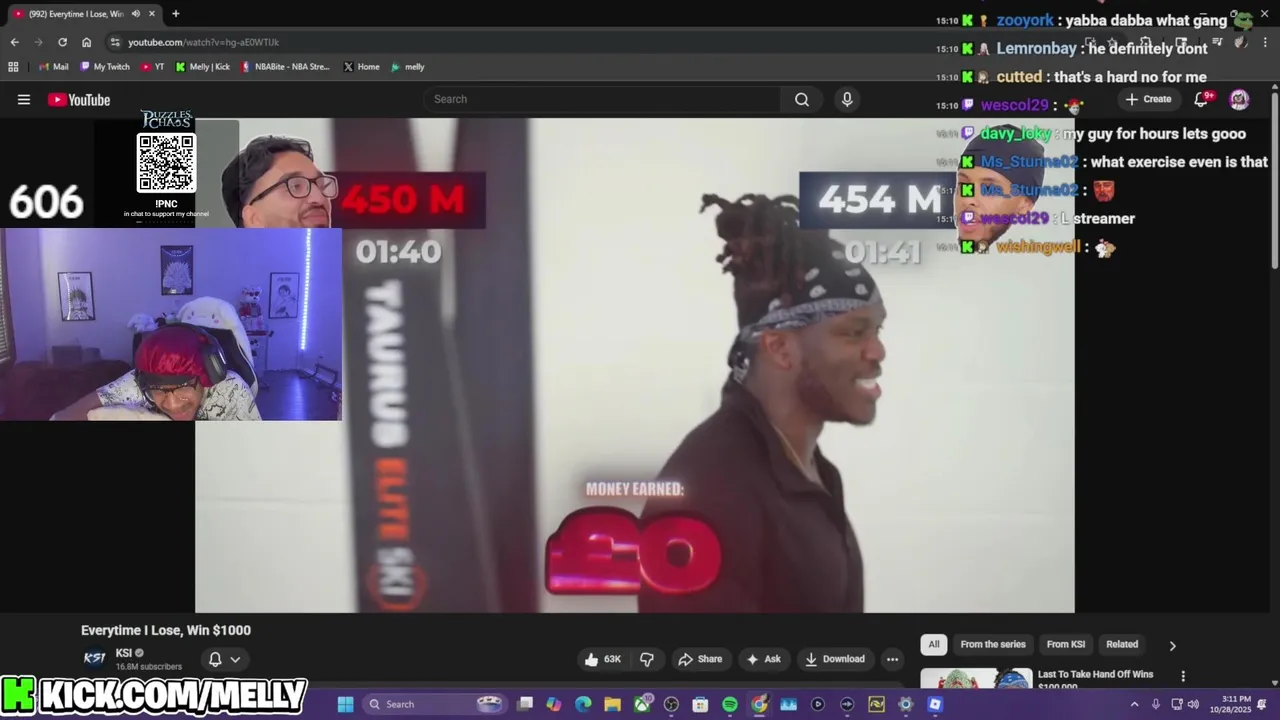Open the Mail bookmark
Screen dimensions: 1280x720
53,67
